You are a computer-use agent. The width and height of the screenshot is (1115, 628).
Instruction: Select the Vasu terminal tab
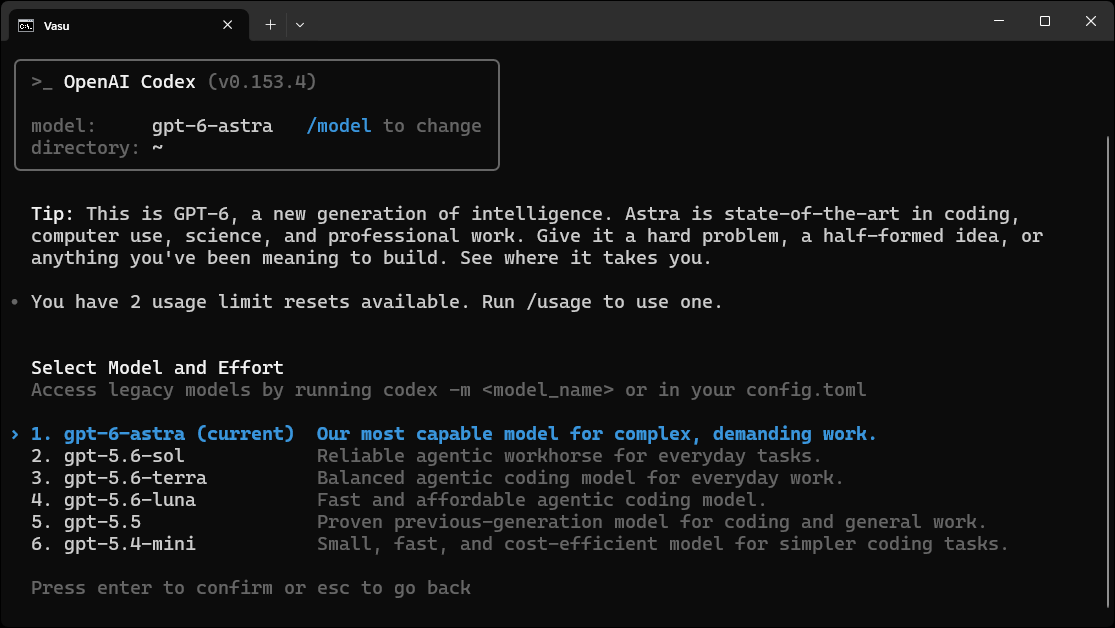129,26
